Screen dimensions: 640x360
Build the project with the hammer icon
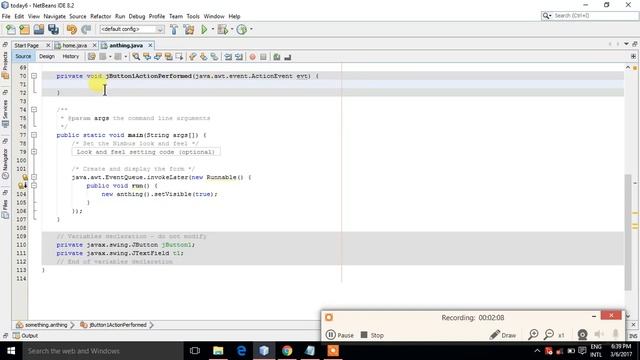tap(174, 29)
